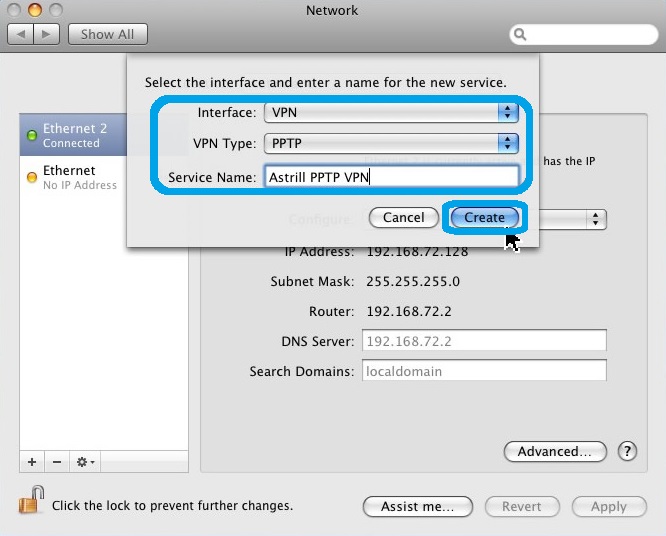Image resolution: width=666 pixels, height=536 pixels.
Task: Remove the selected service with minus button
Action: coord(57,462)
